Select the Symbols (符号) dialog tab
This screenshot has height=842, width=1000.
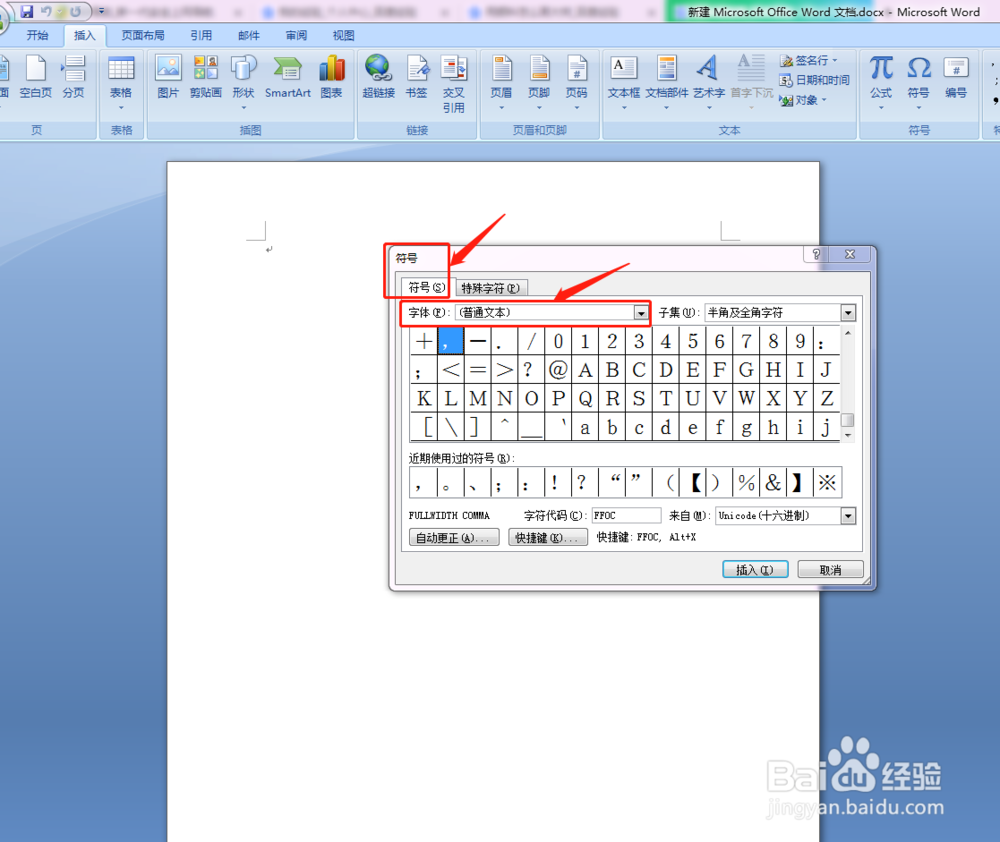[x=427, y=288]
